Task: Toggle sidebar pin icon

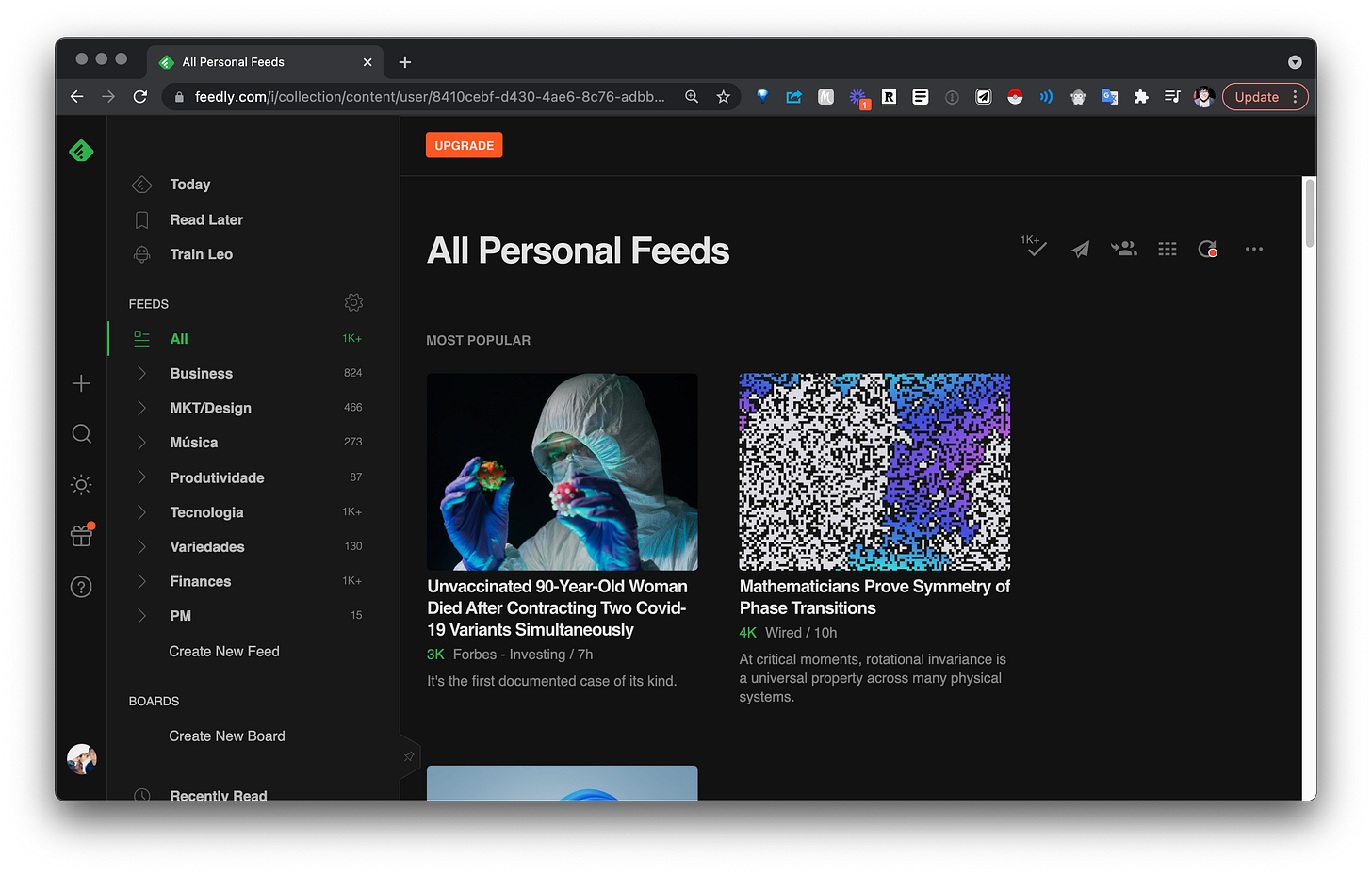Action: pos(409,756)
